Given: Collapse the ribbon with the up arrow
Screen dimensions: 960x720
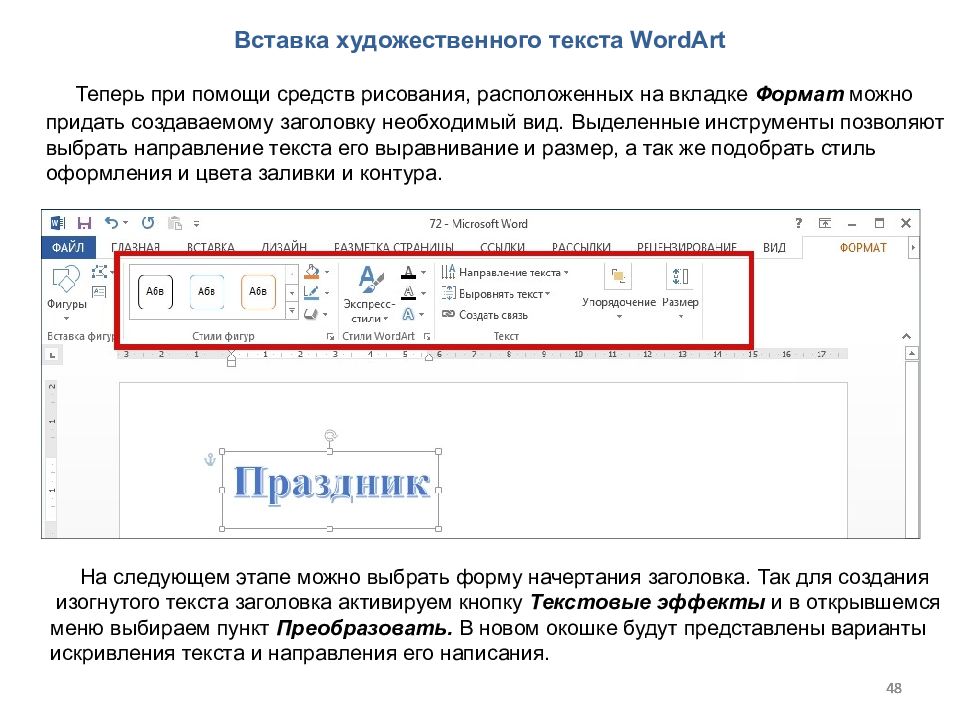Looking at the screenshot, I should click(x=907, y=336).
